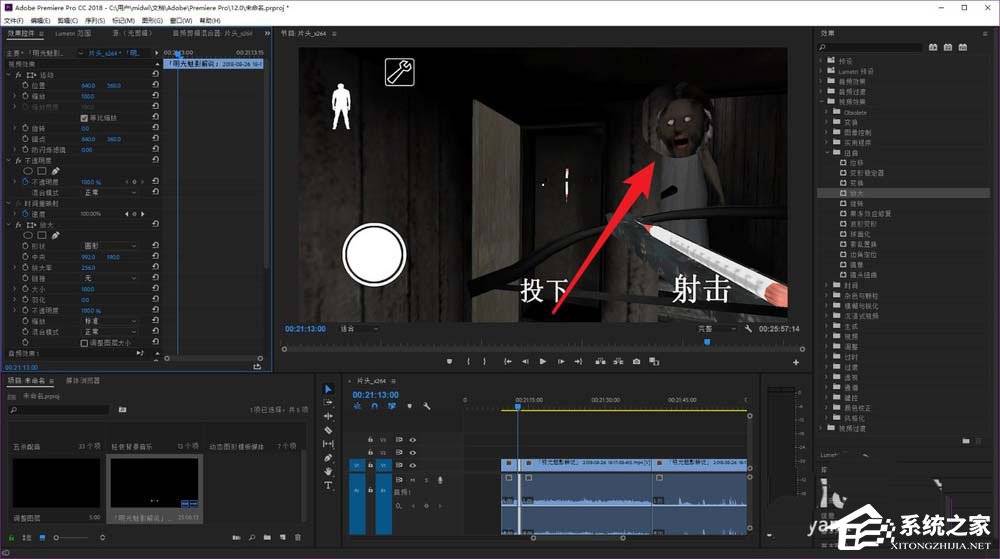Enable the 调整图层大小 checkbox
The height and width of the screenshot is (559, 1000).
(85, 342)
